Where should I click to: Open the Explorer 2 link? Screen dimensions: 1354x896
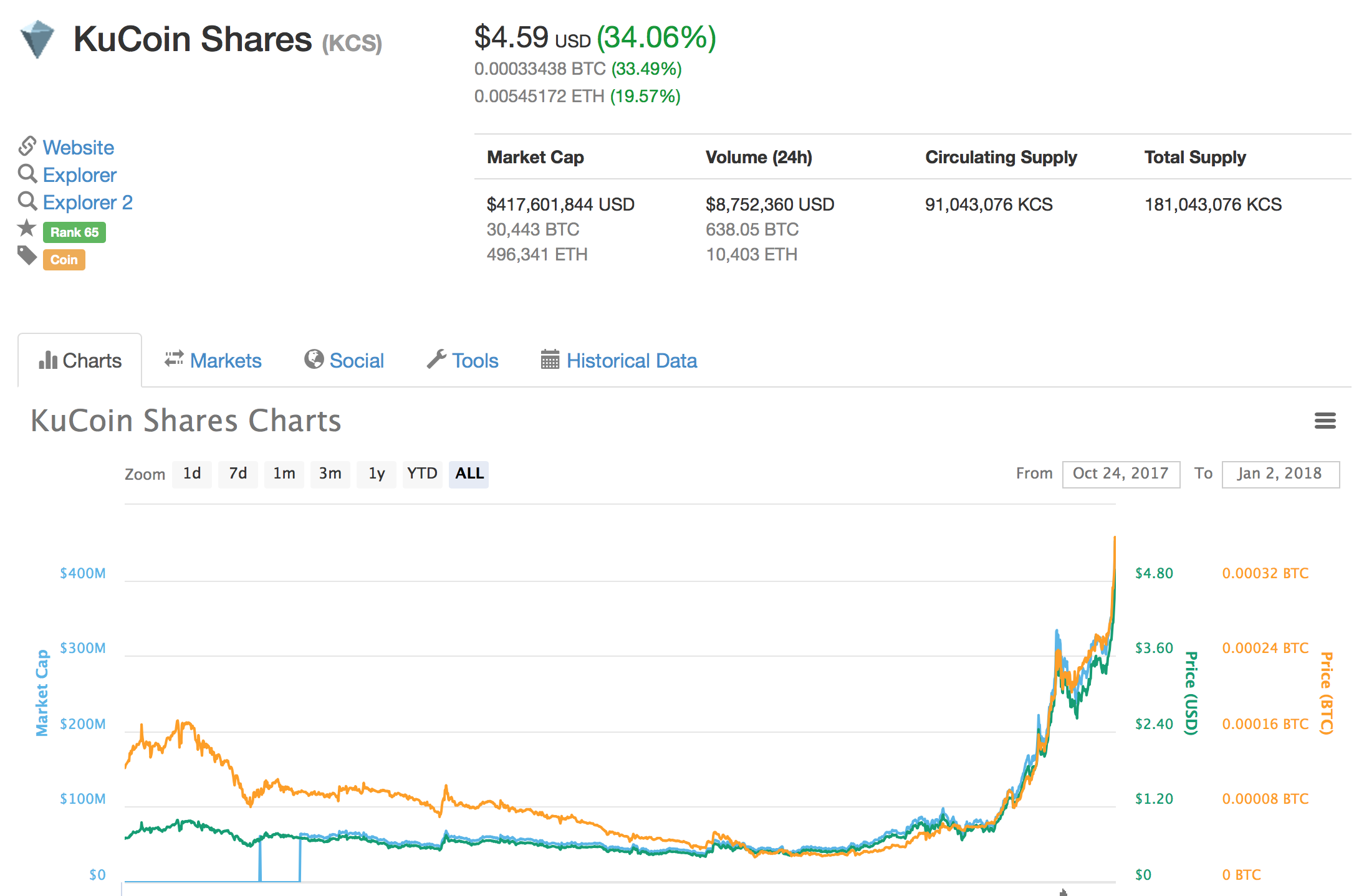tap(88, 203)
